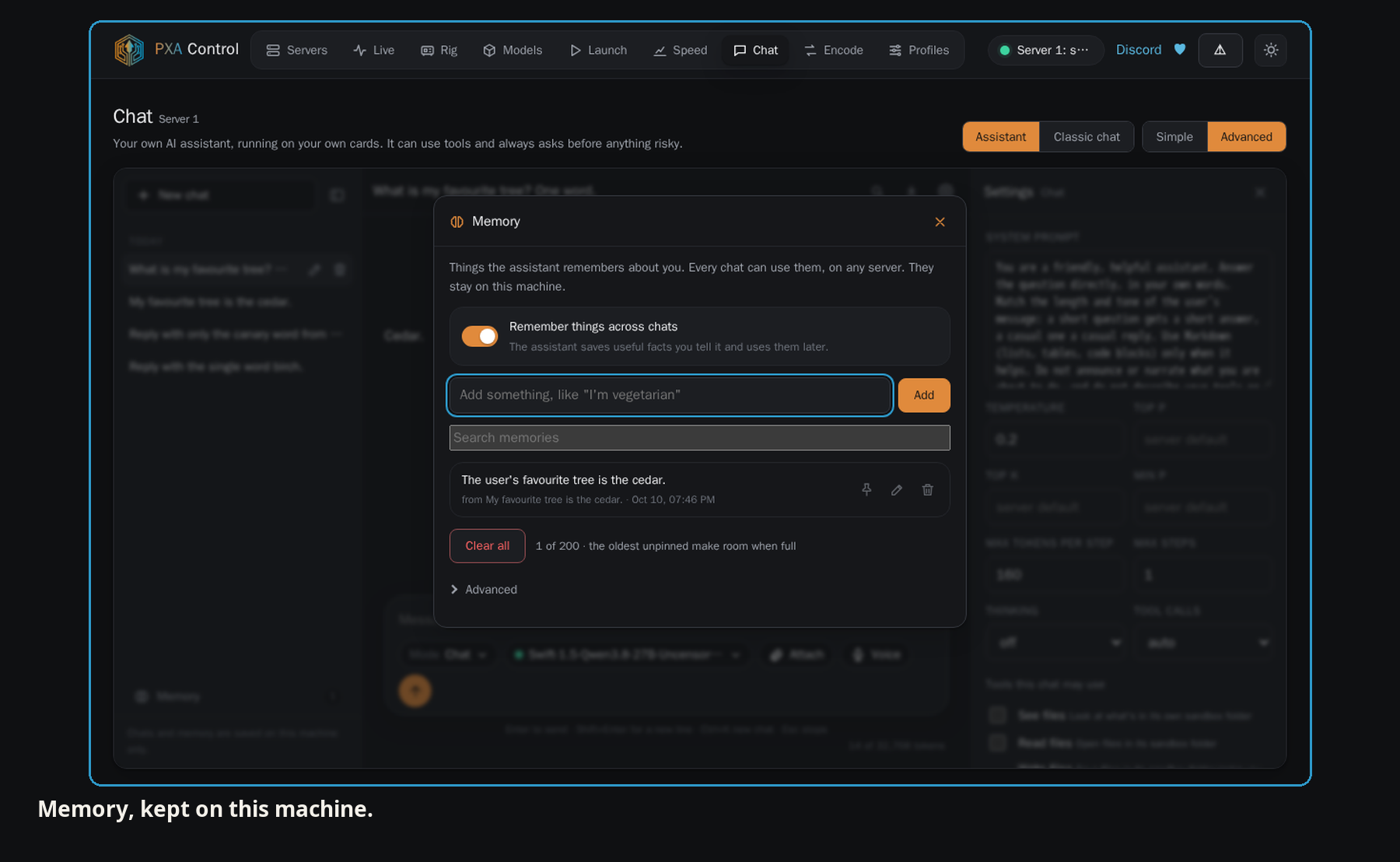Click the Search memories field
The width and height of the screenshot is (1400, 862).
(x=699, y=438)
